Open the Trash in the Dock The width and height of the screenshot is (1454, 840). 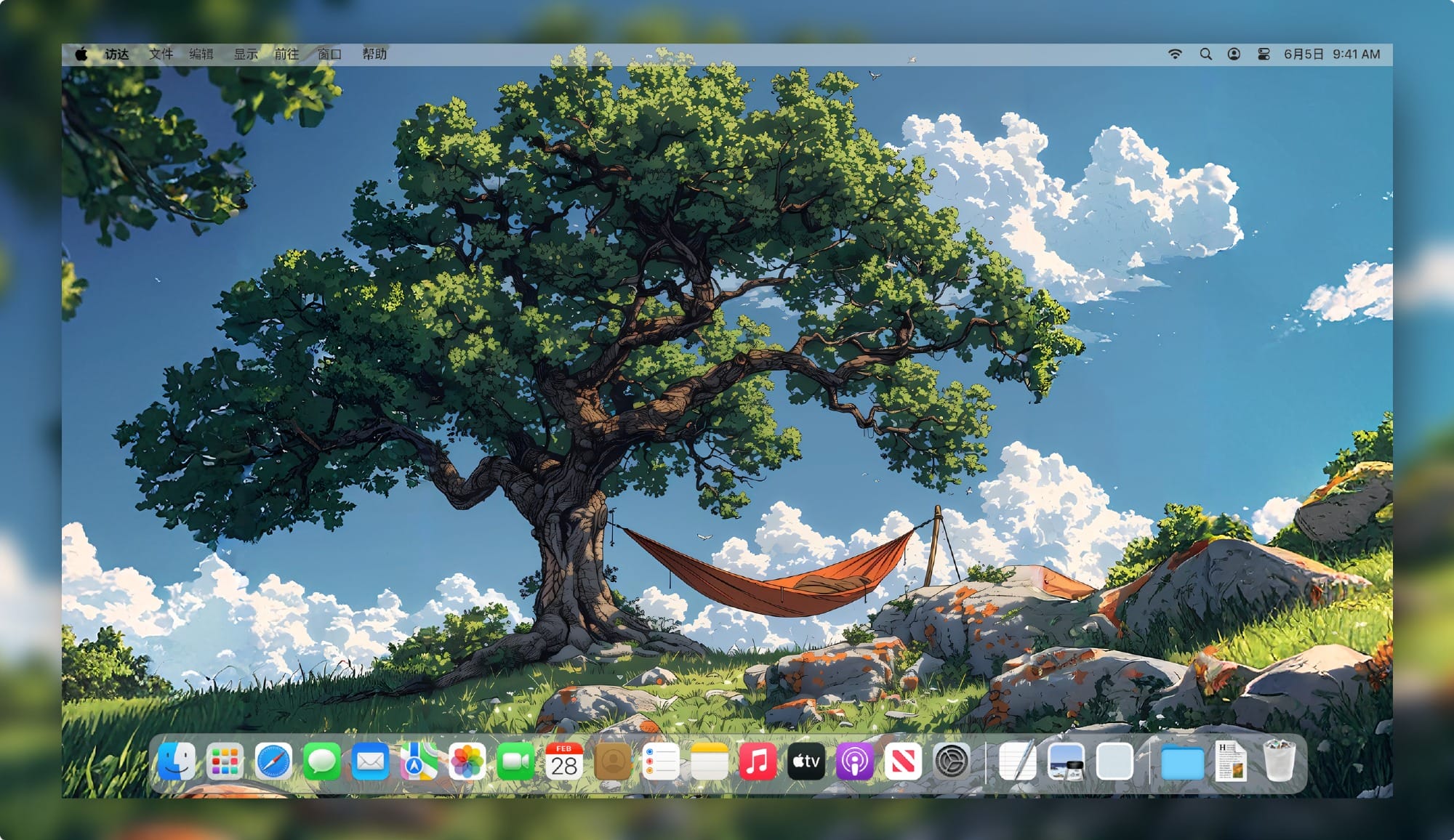pos(1279,762)
